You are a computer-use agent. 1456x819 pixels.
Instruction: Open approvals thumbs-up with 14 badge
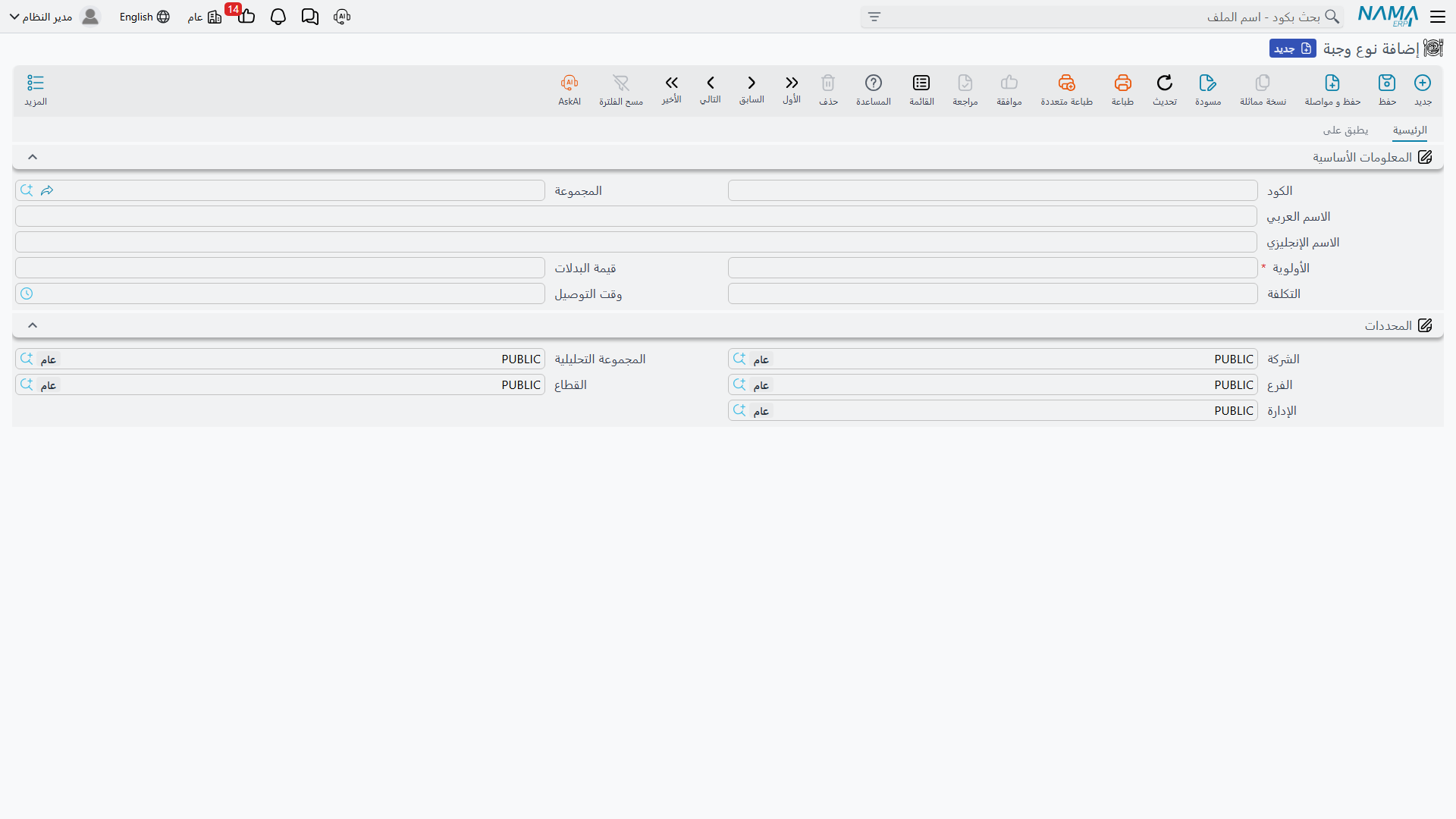246,16
